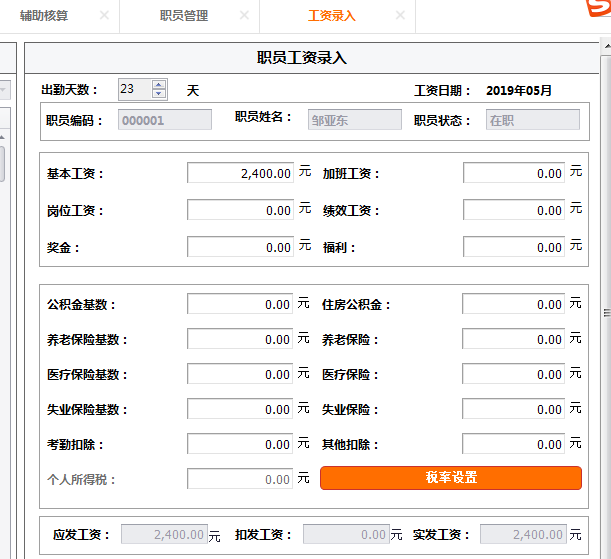This screenshot has width=611, height=559.
Task: Close the 职员管理 tab
Action: tap(242, 16)
